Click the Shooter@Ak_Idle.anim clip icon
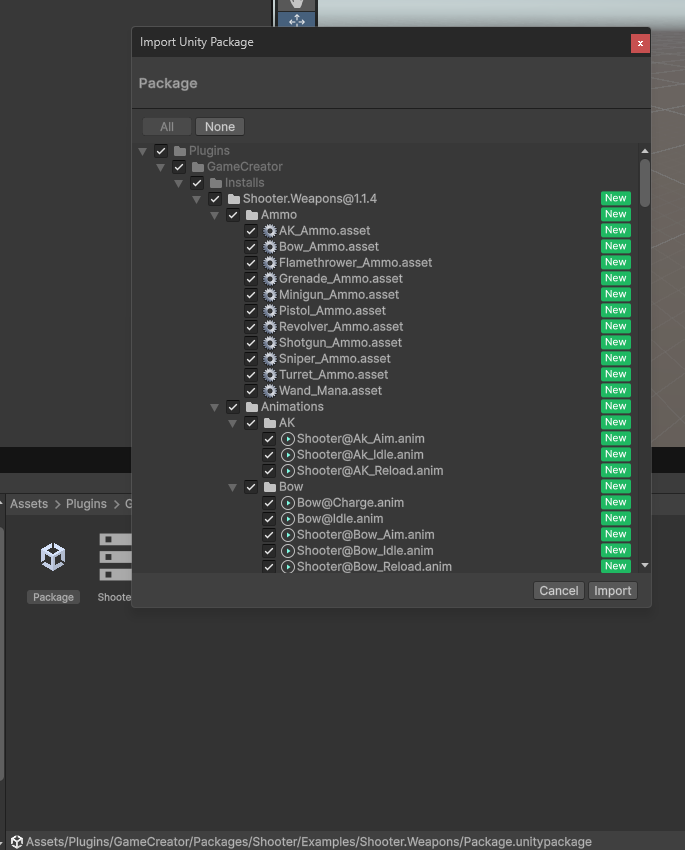This screenshot has height=850, width=685. click(x=288, y=455)
